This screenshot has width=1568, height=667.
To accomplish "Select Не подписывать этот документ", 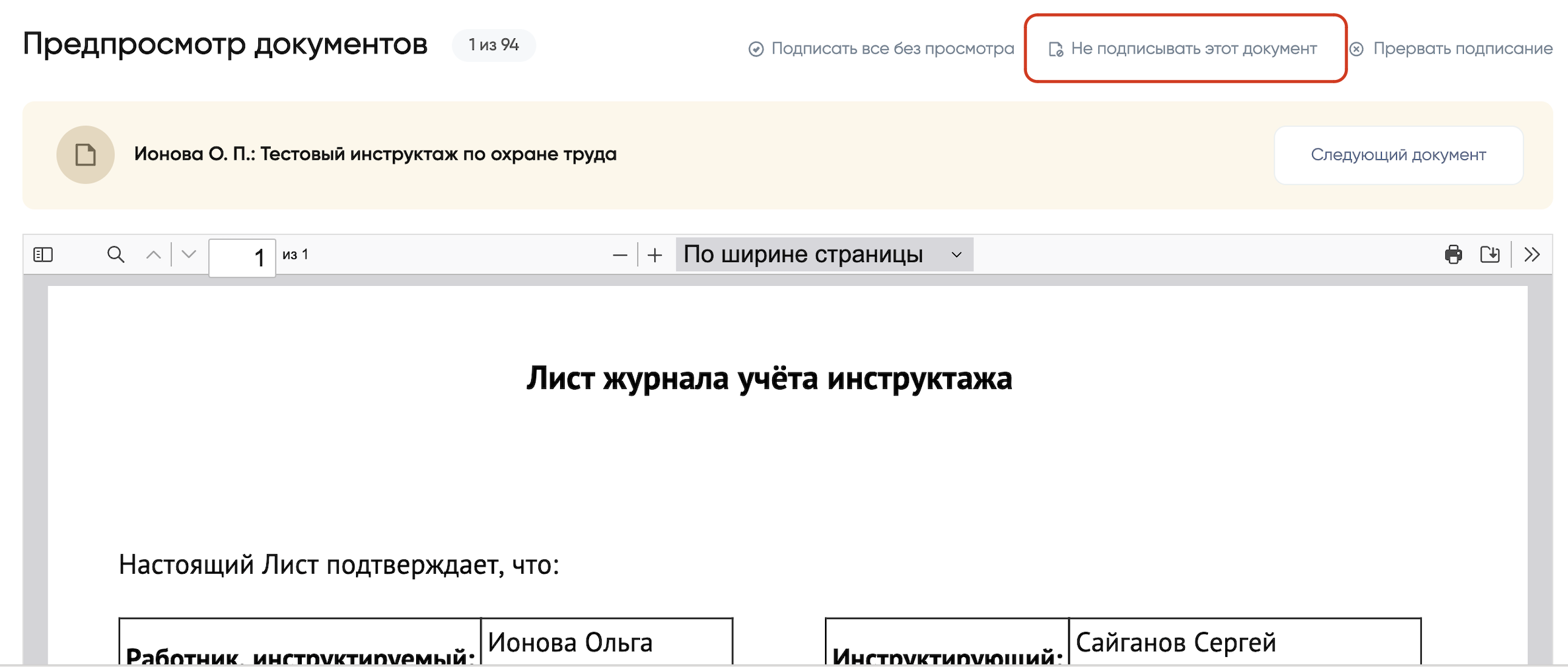I will point(1194,48).
